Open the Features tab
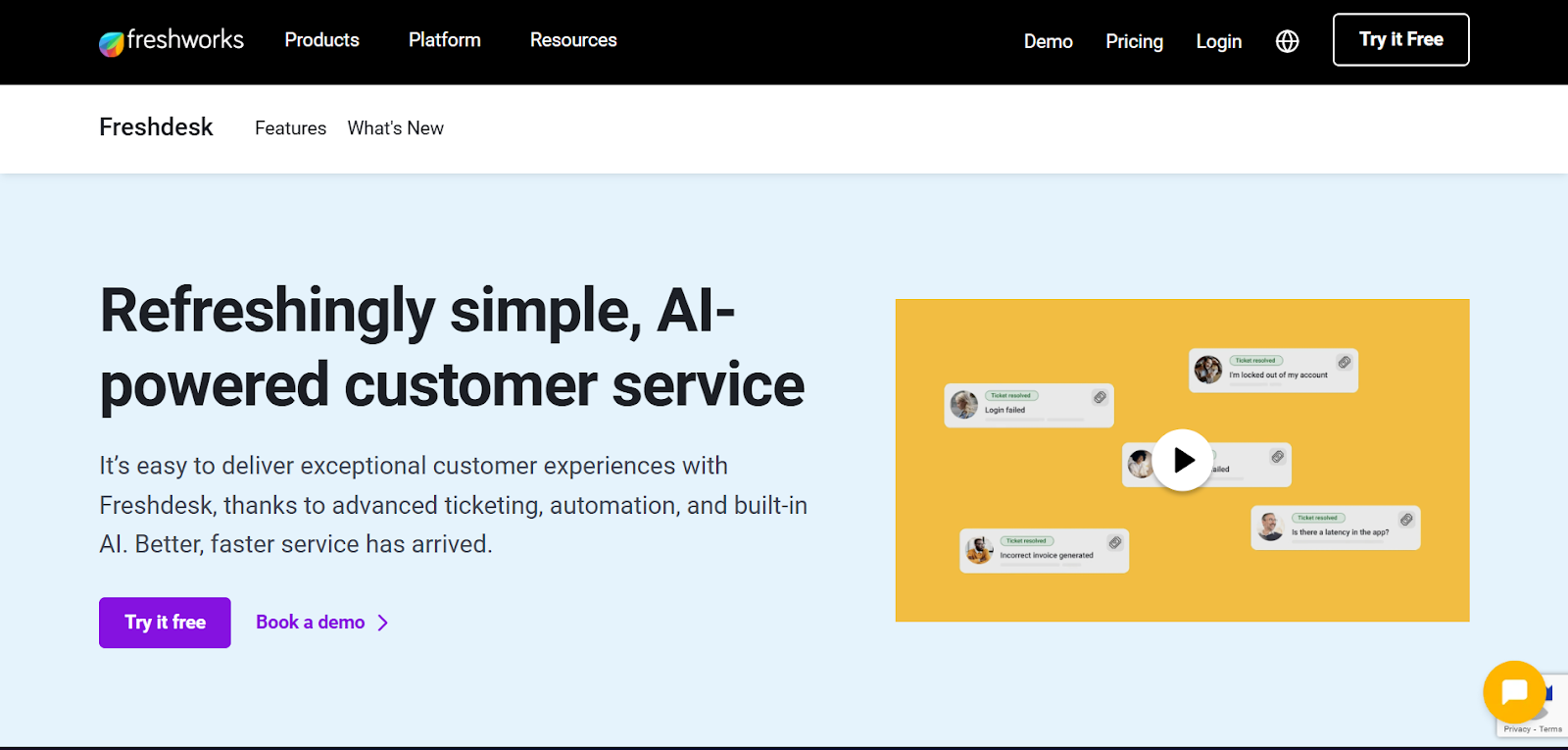 (290, 128)
